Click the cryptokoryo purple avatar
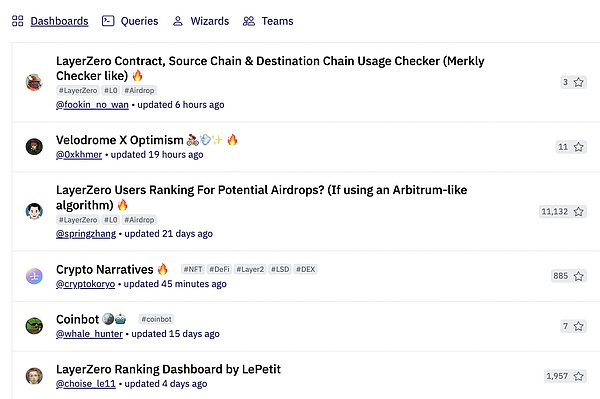600x399 pixels. [34, 276]
